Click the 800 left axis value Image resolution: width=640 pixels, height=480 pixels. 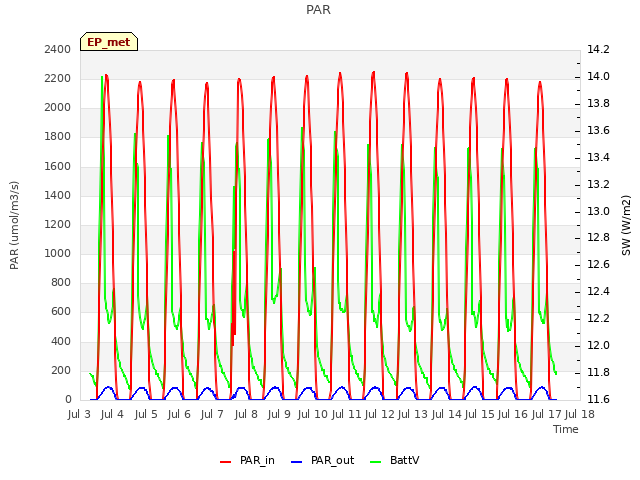[x=61, y=282]
